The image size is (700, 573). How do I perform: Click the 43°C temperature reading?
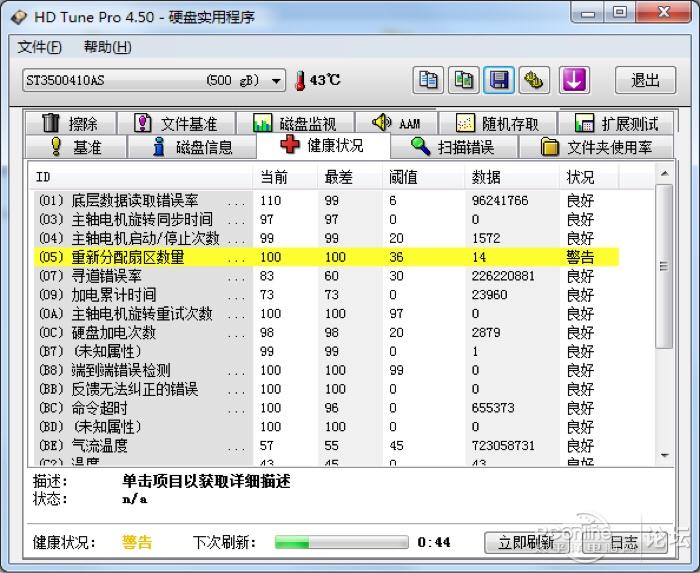click(325, 80)
